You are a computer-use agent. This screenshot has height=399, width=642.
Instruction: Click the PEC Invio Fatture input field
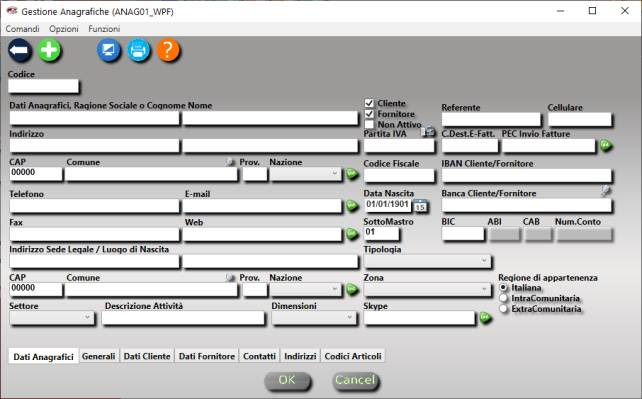[x=549, y=146]
